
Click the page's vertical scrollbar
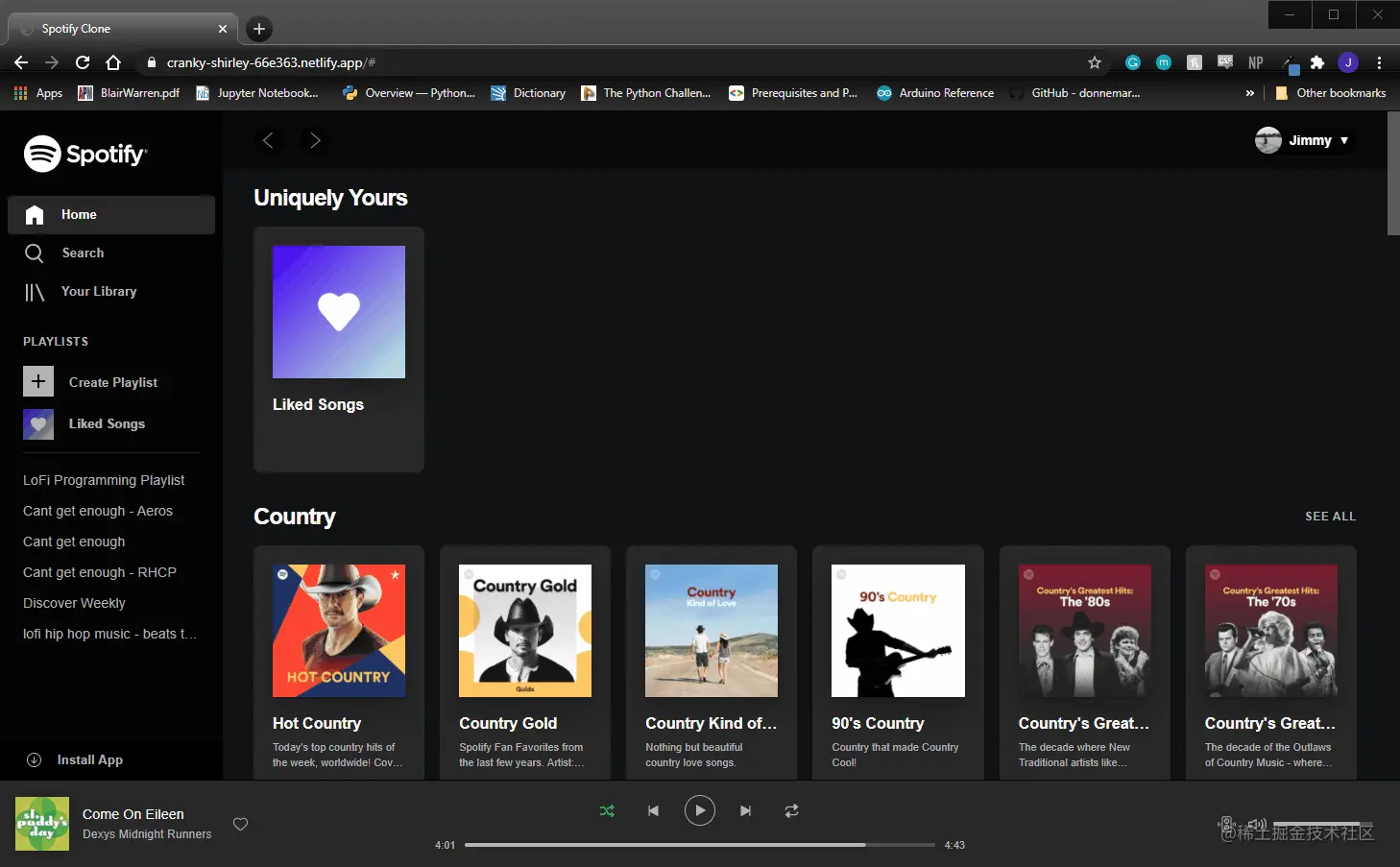click(x=1393, y=173)
